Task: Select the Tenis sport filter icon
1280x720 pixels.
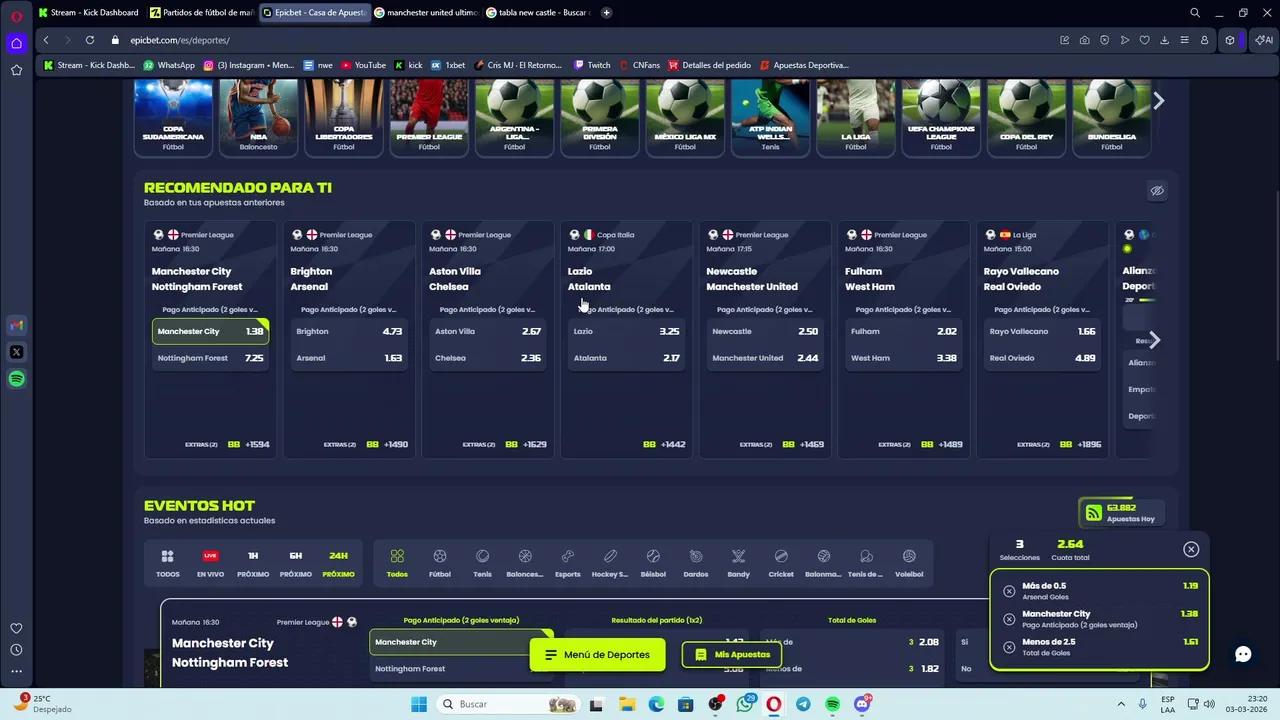Action: click(482, 562)
